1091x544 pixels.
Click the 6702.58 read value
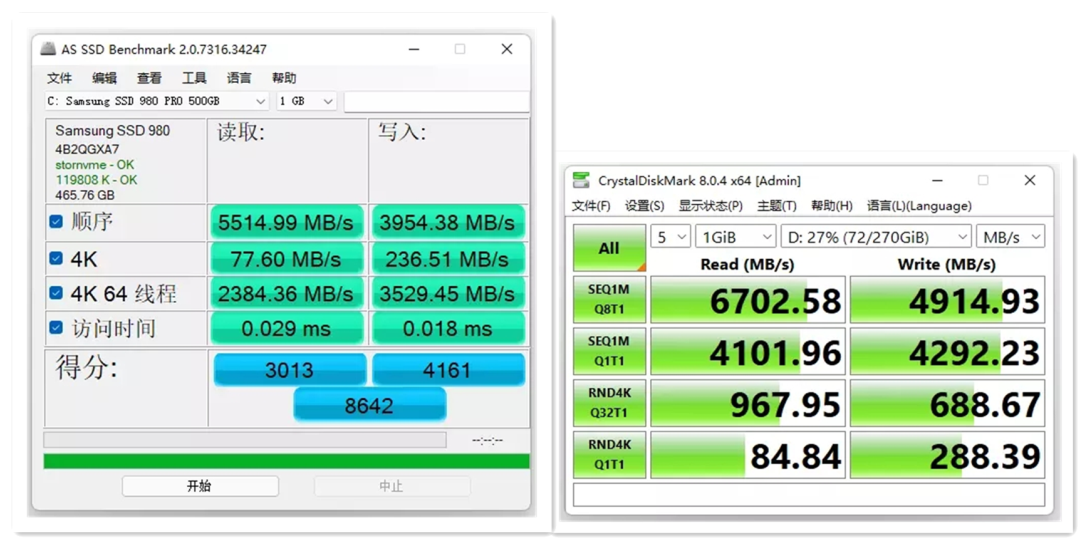click(x=748, y=300)
